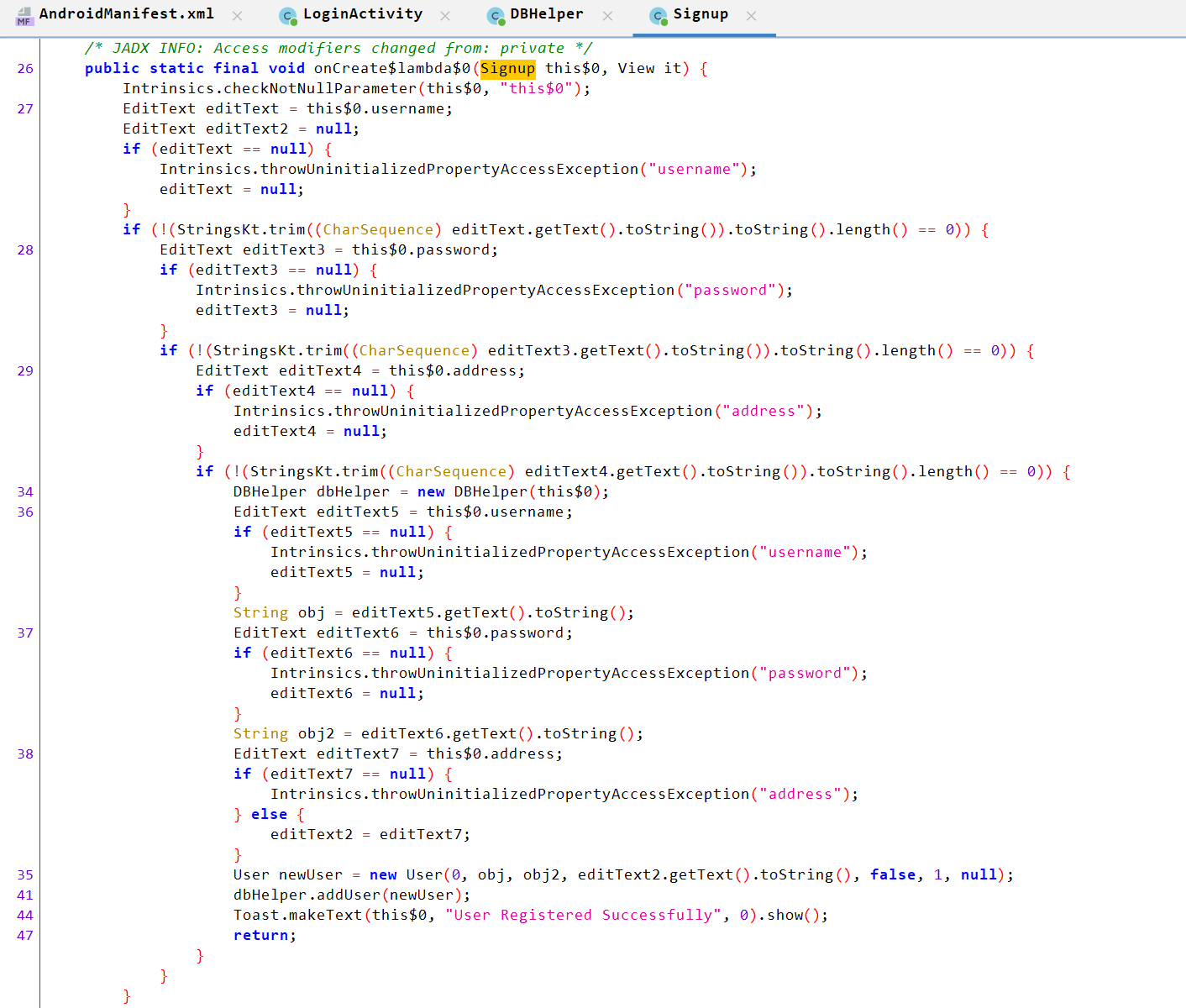Image resolution: width=1186 pixels, height=1008 pixels.
Task: Click the LoginActivity class icon
Action: [288, 16]
